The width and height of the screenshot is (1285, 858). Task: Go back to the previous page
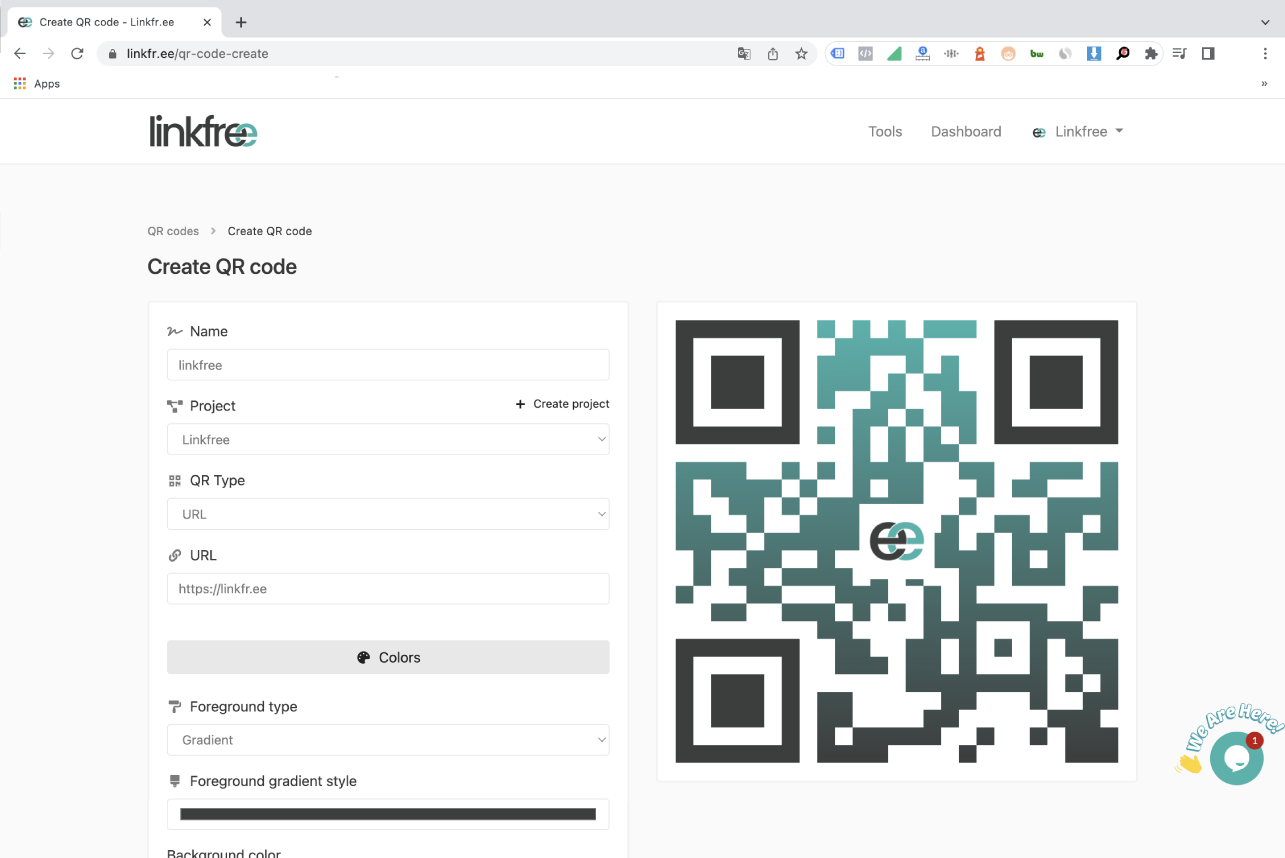pos(20,54)
